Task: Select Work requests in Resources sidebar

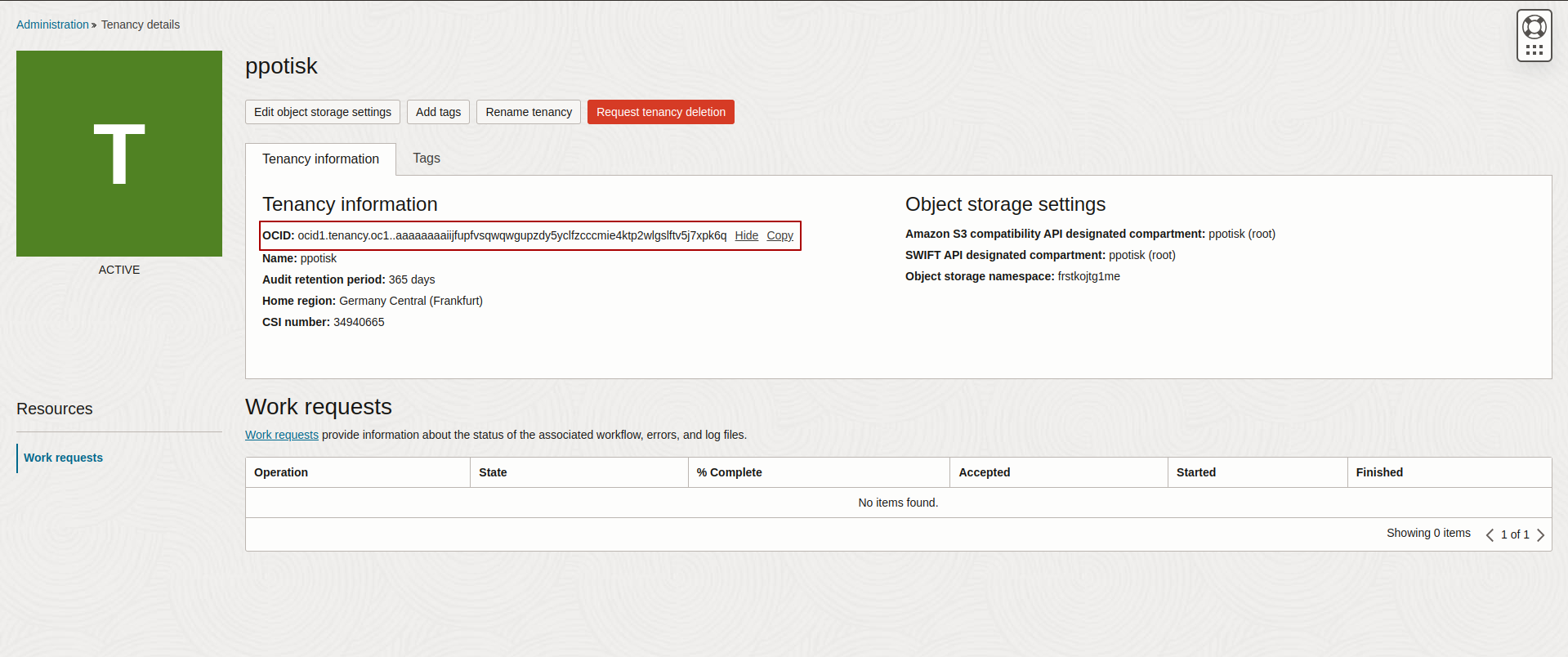Action: click(x=63, y=458)
